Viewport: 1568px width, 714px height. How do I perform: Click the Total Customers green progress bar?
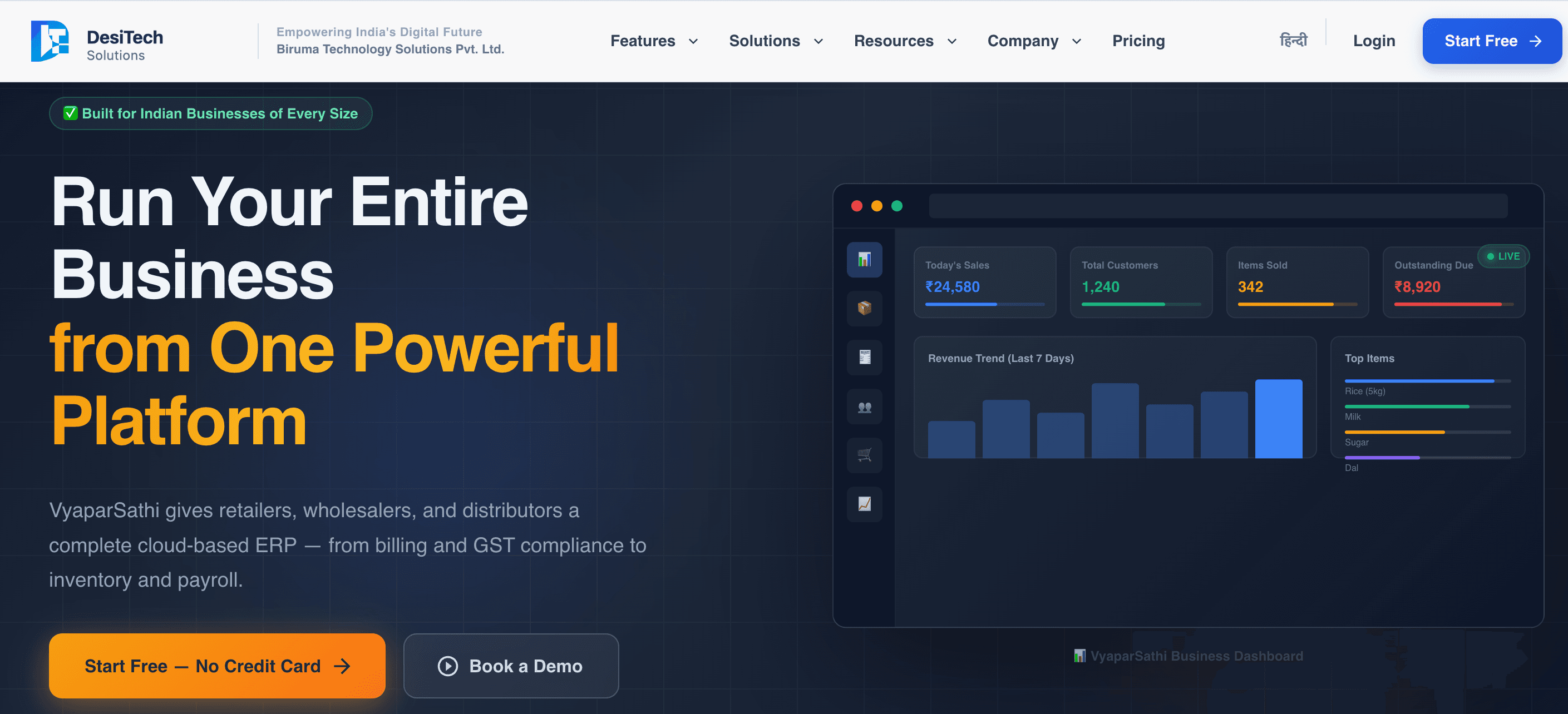pyautogui.click(x=1141, y=304)
